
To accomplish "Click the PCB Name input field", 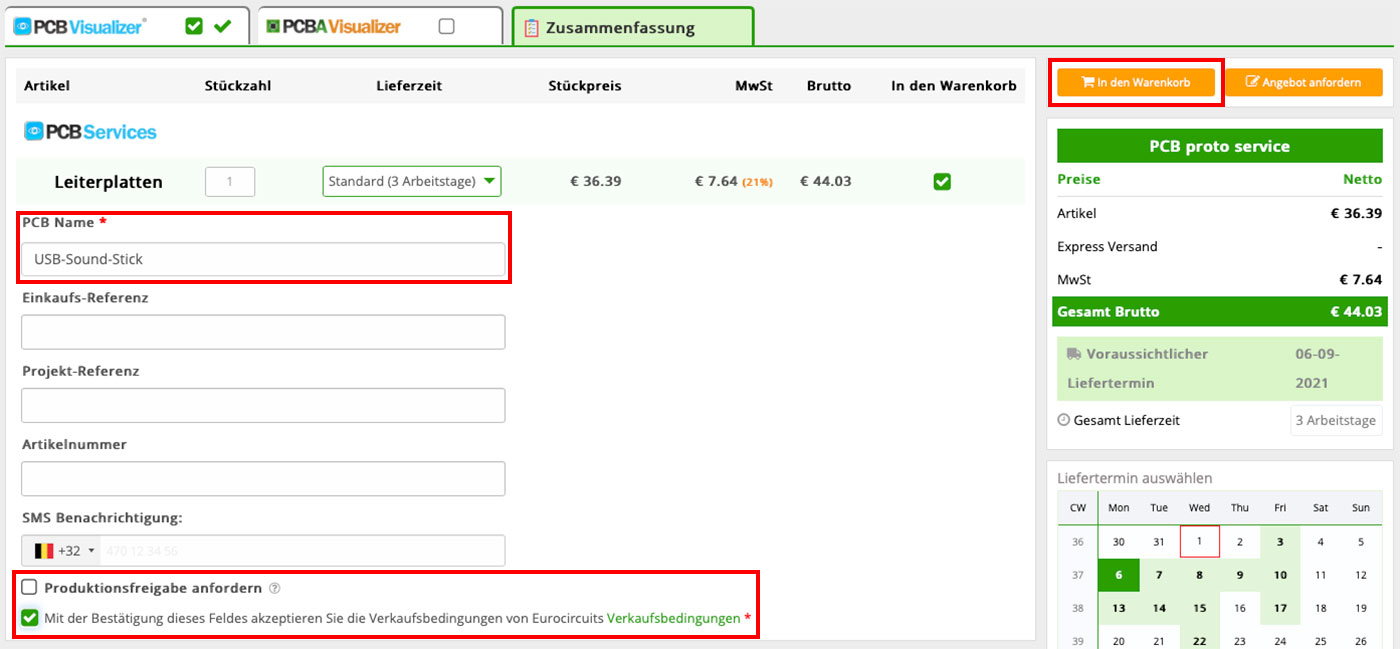I will [263, 259].
